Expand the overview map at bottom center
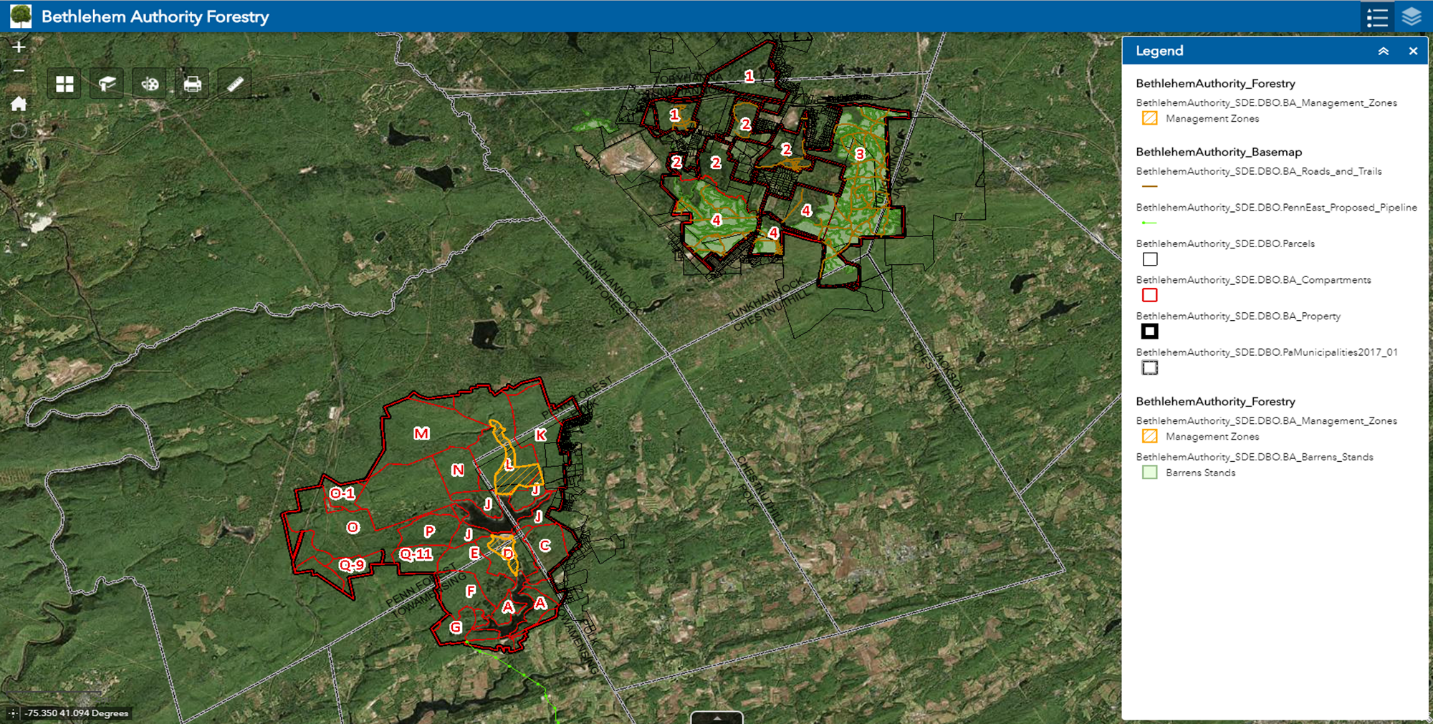Screen dimensions: 1433x724 pos(716,717)
